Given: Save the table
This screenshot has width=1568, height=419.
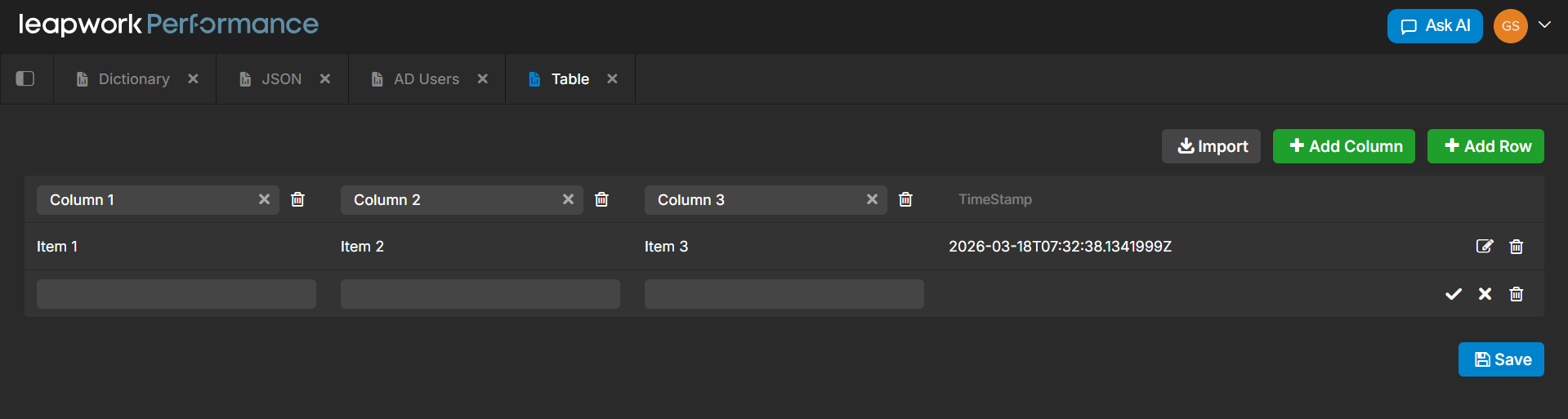Looking at the screenshot, I should [1501, 359].
